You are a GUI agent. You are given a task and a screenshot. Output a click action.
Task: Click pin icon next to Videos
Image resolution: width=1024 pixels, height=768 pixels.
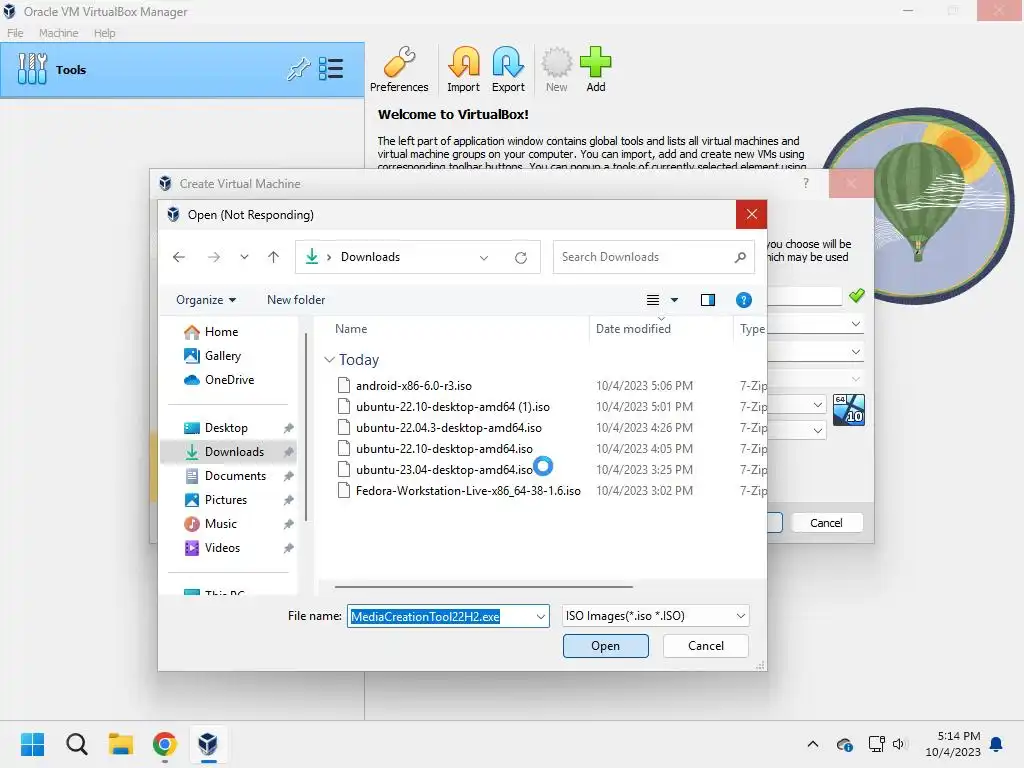click(x=288, y=548)
